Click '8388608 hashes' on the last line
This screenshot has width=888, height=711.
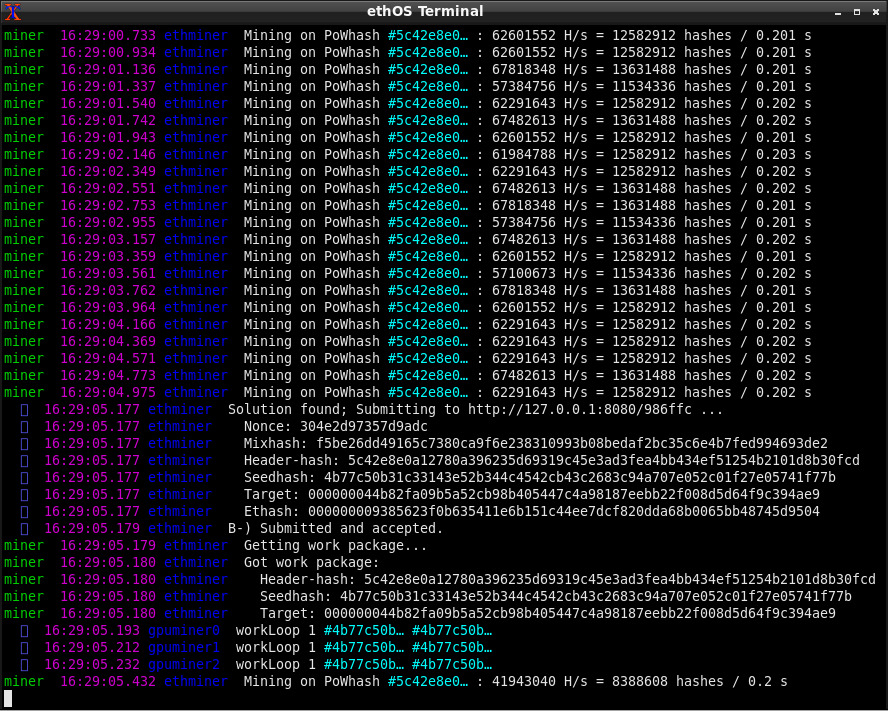click(x=668, y=682)
